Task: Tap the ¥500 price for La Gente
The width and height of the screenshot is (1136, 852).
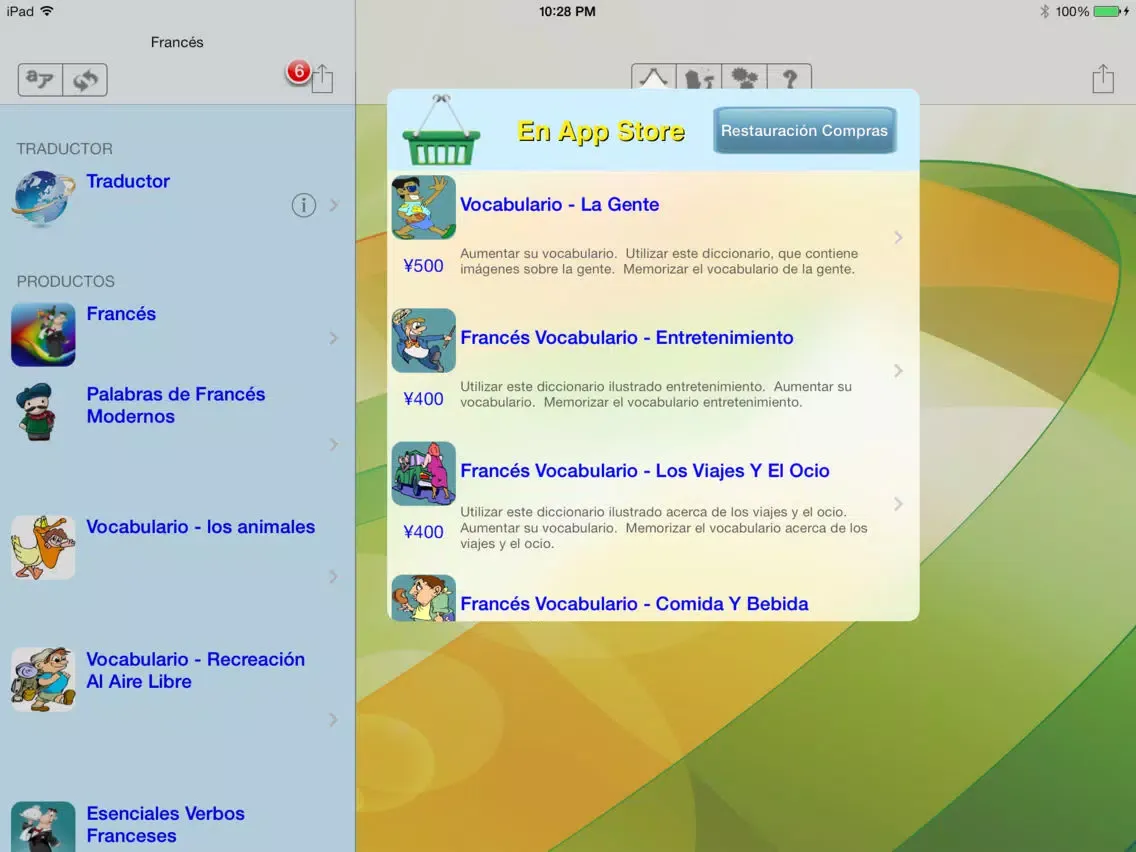Action: click(x=423, y=266)
